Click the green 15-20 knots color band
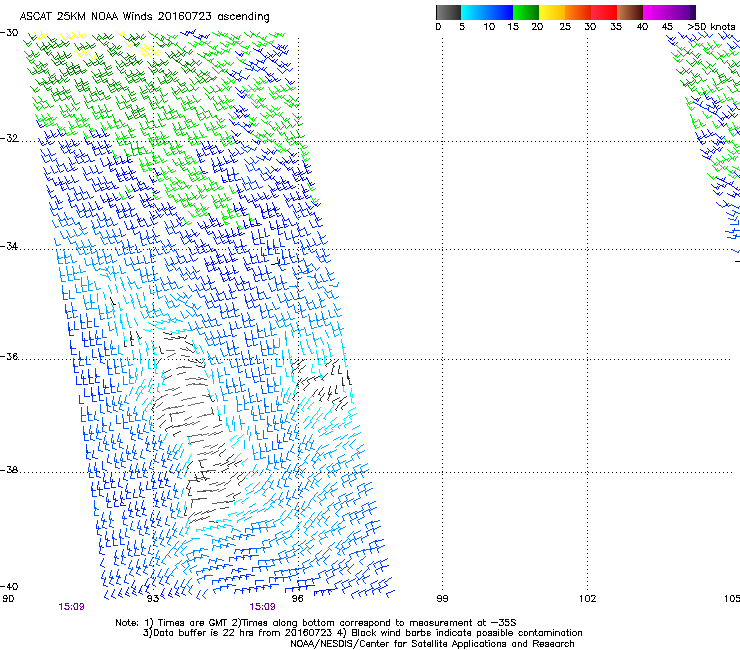 tap(526, 12)
